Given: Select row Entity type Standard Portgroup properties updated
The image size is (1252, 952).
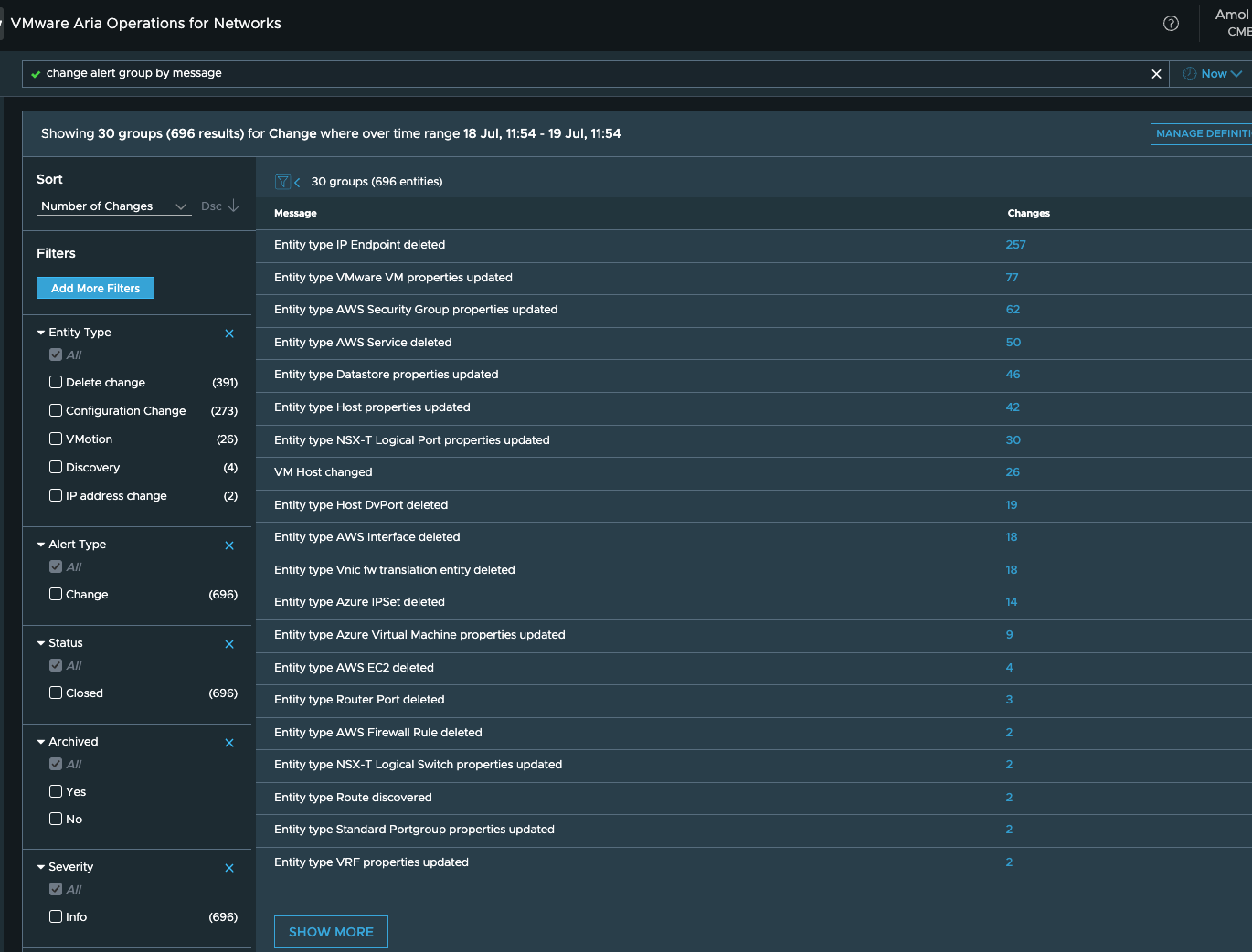Looking at the screenshot, I should click(754, 830).
